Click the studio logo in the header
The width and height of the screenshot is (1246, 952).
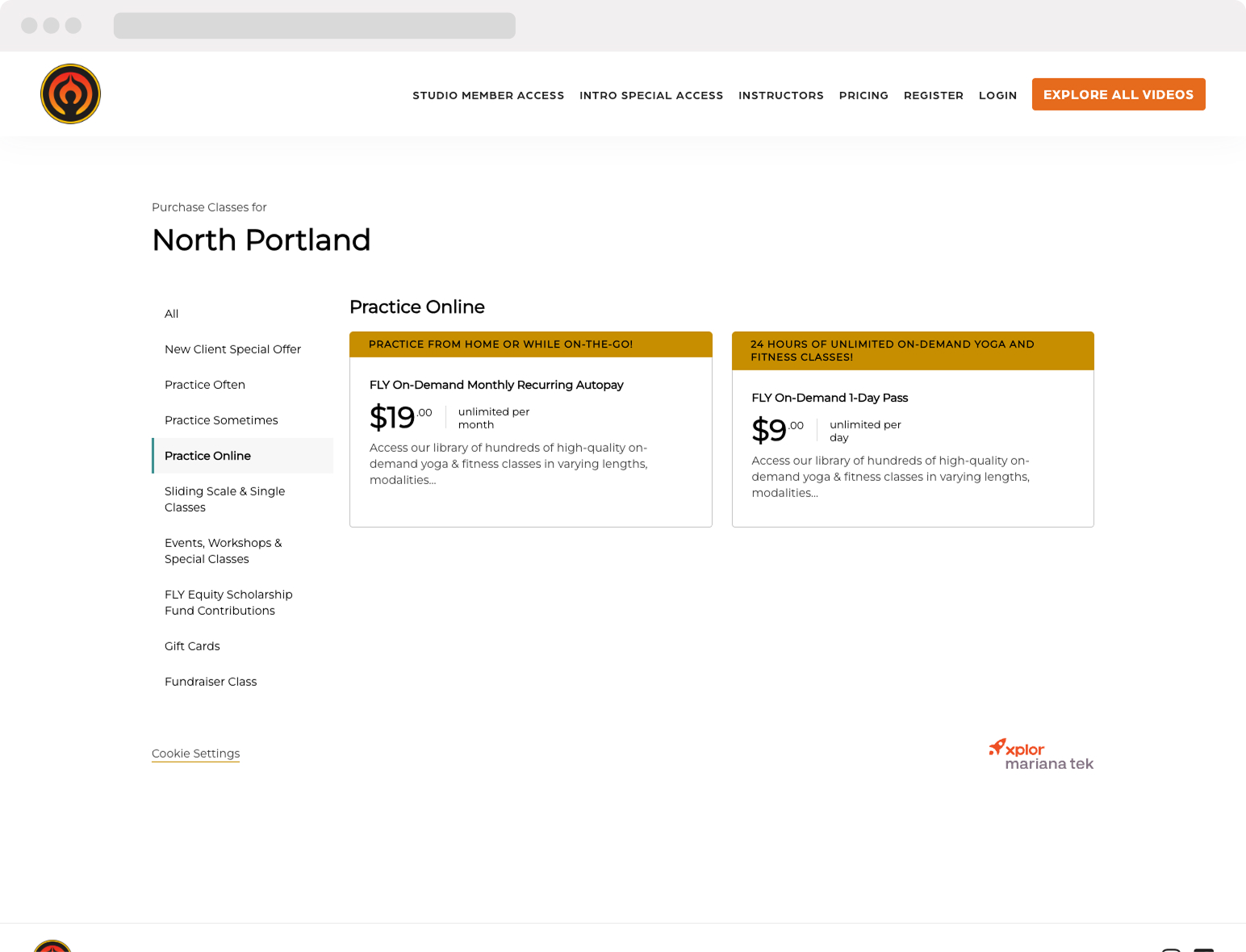pyautogui.click(x=71, y=94)
